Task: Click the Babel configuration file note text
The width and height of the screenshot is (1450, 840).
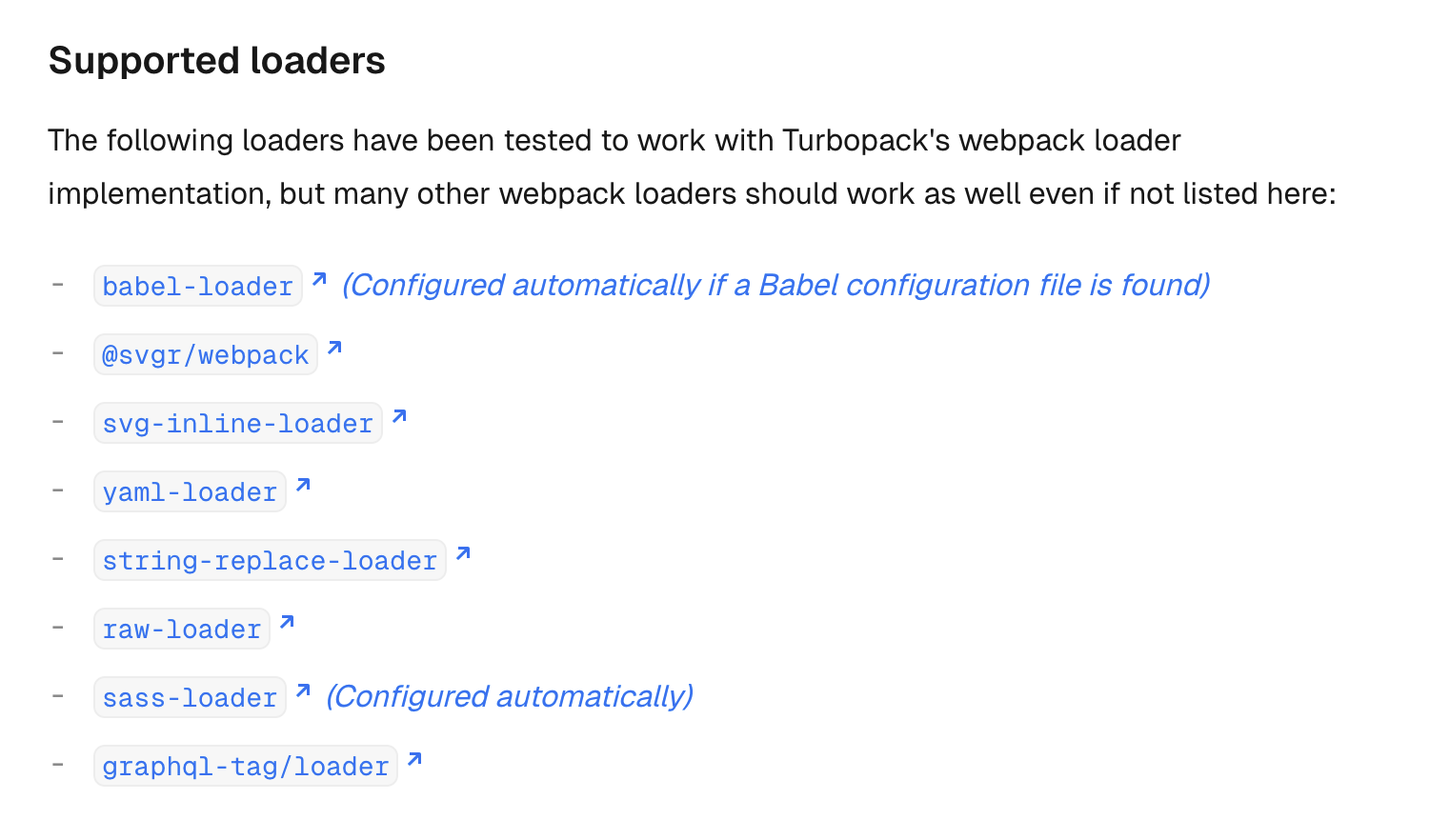Action: point(776,285)
